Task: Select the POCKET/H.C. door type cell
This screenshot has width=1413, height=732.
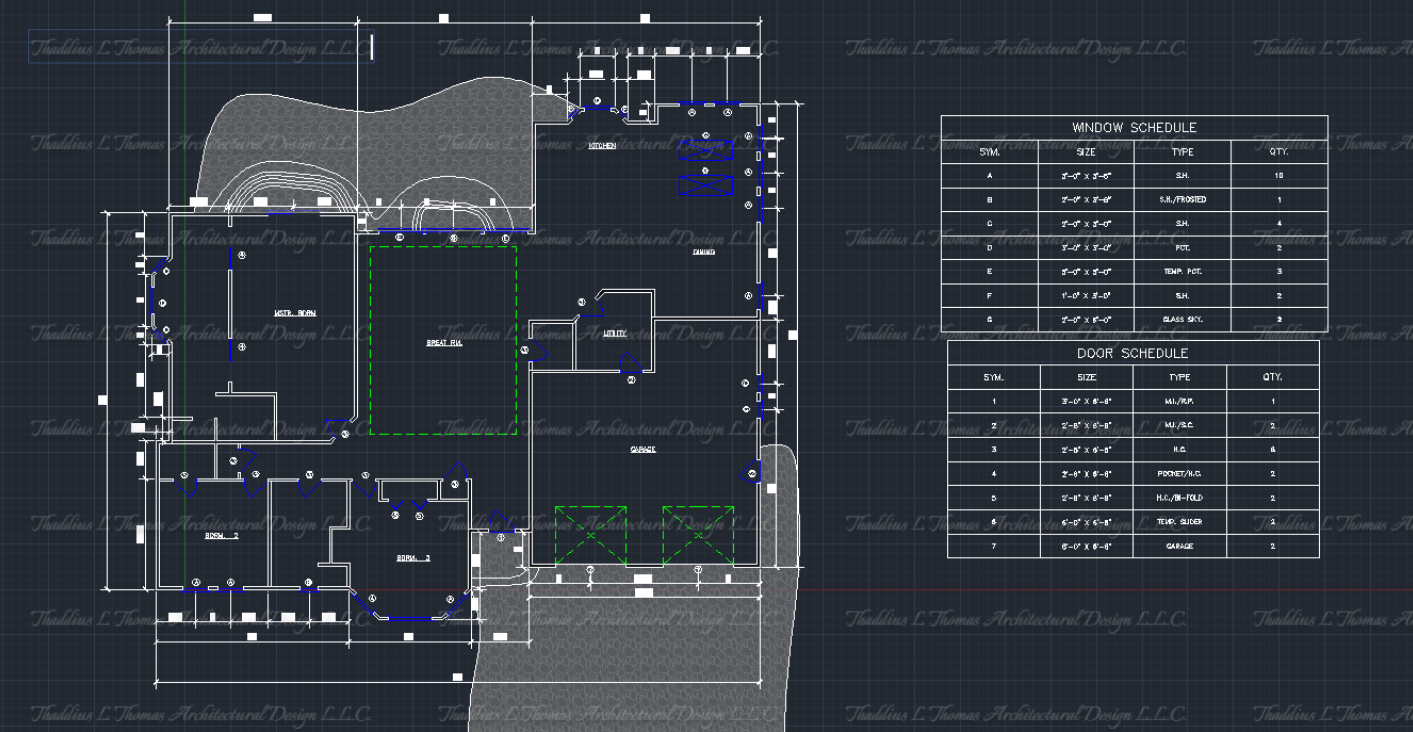Action: [x=1180, y=474]
